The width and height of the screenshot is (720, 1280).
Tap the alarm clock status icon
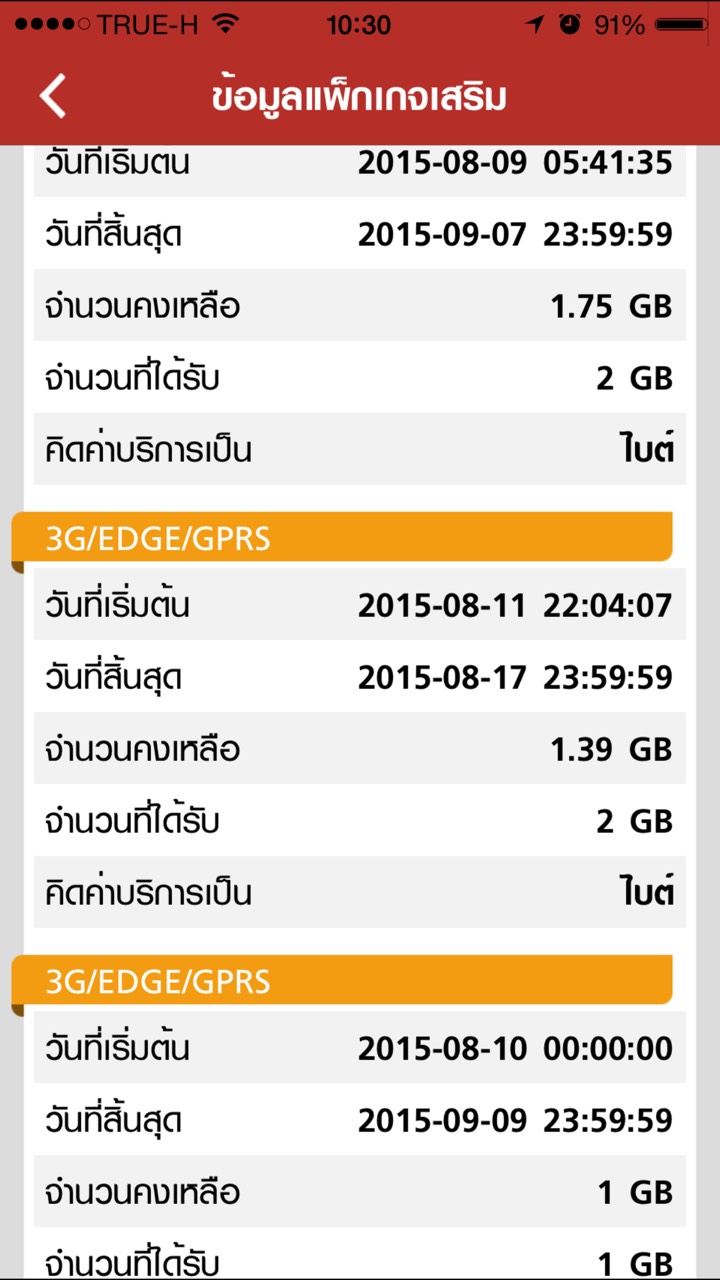coord(570,26)
